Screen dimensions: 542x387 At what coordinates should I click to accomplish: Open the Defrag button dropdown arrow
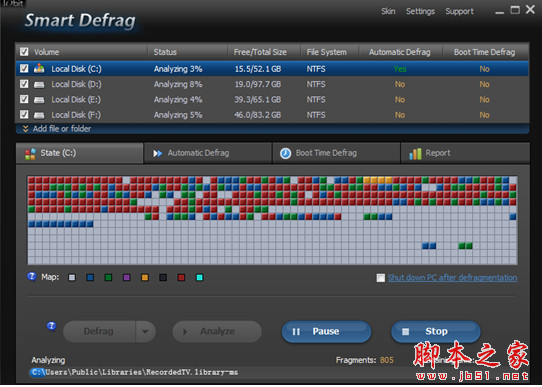click(145, 331)
